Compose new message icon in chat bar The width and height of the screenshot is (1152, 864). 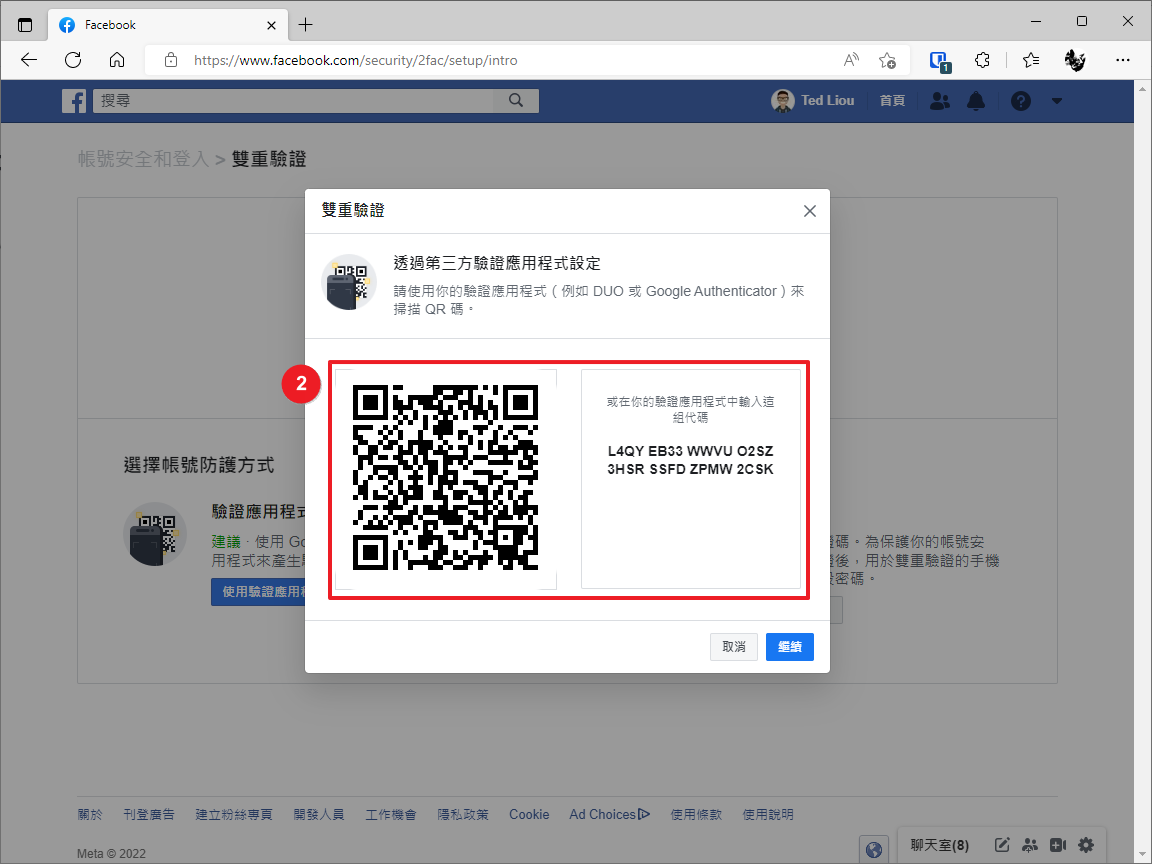click(x=1002, y=845)
